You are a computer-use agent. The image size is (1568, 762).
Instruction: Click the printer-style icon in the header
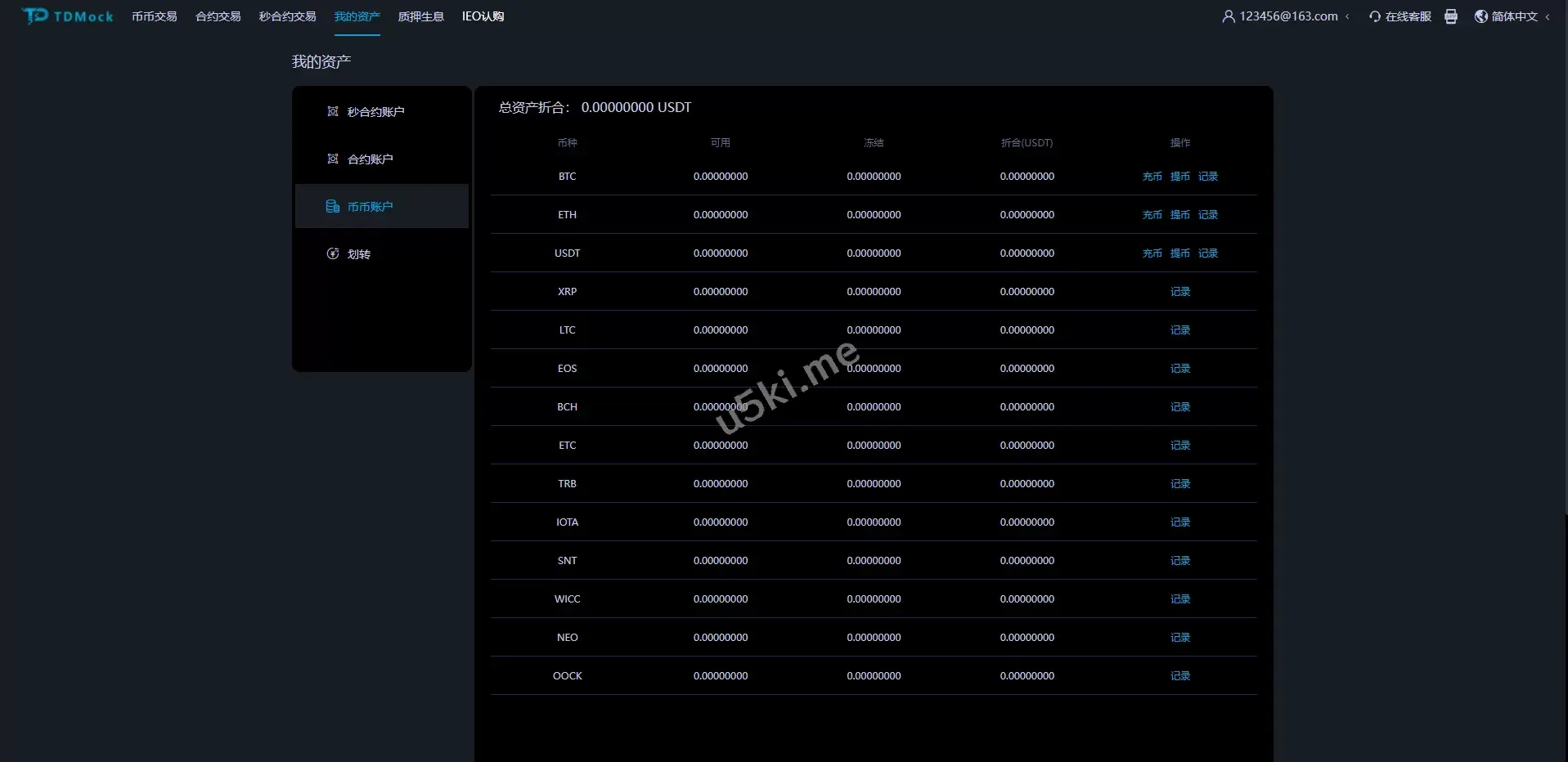pos(1450,16)
